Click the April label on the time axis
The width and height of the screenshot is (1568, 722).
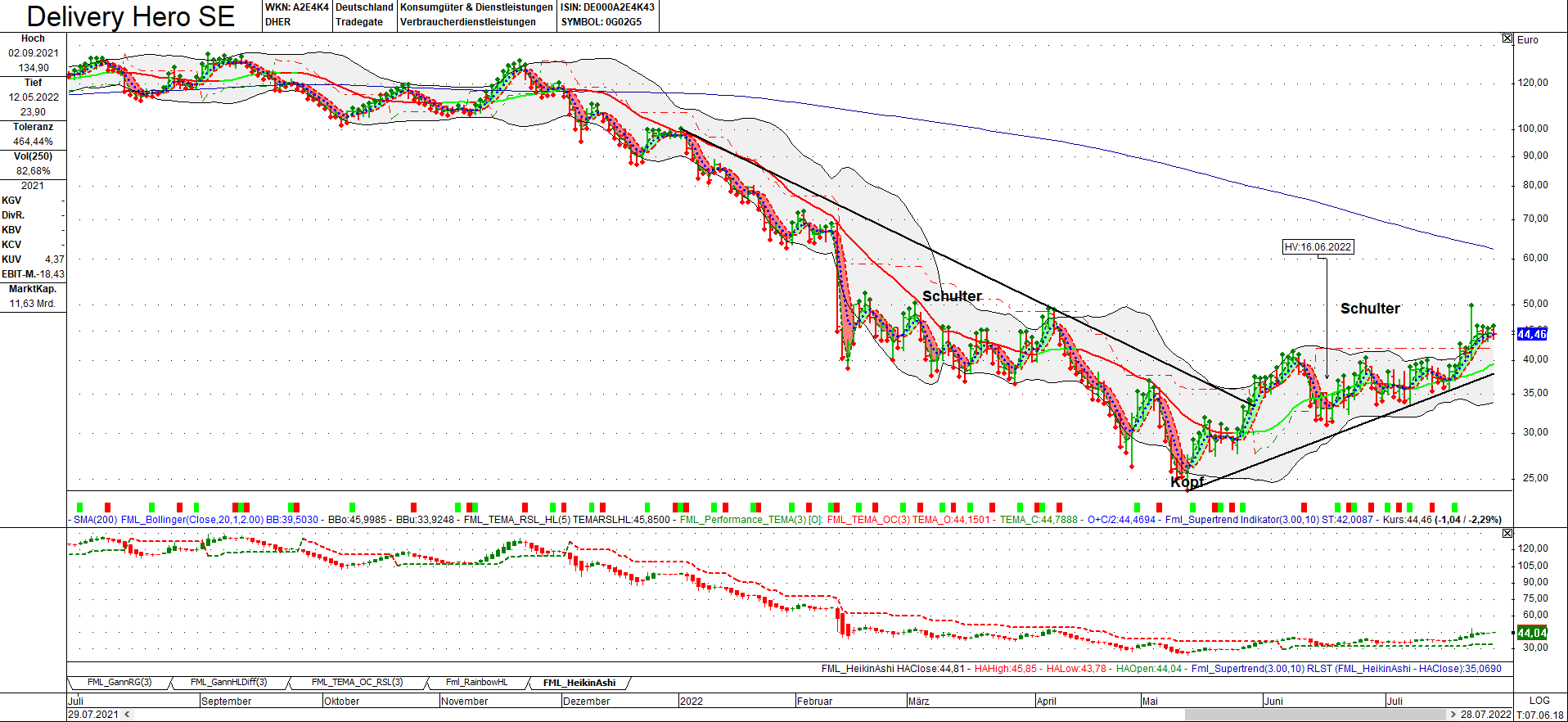pos(1047,702)
